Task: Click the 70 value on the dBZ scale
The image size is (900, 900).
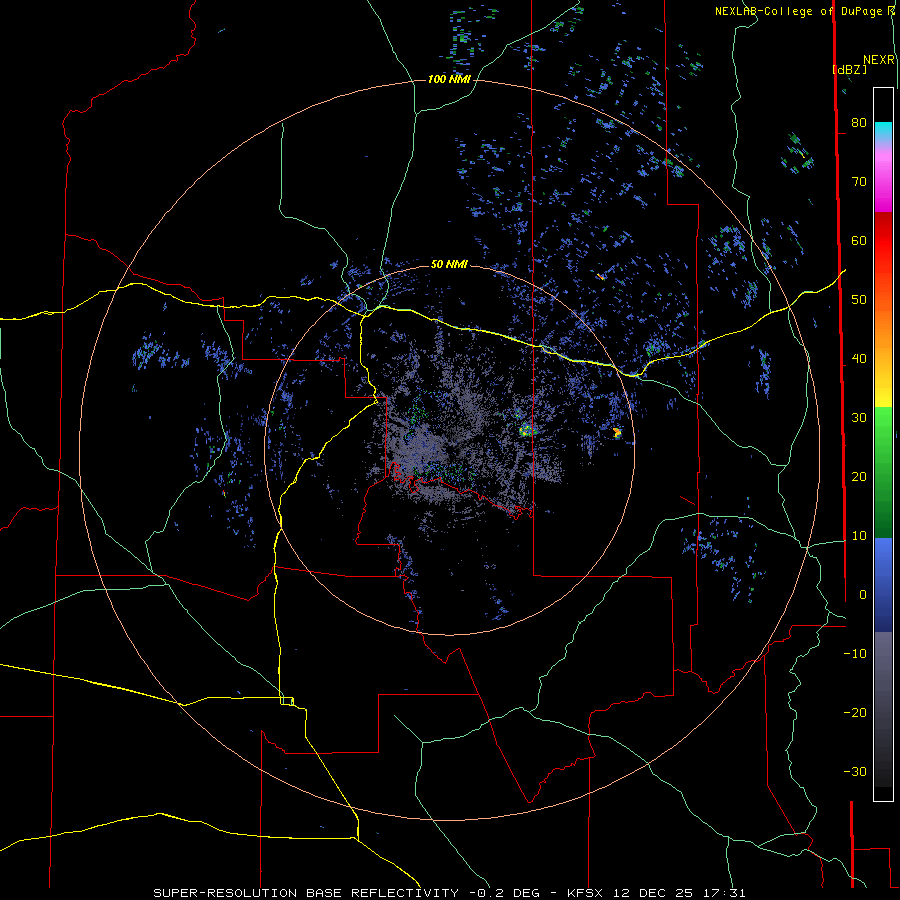Action: coord(859,181)
